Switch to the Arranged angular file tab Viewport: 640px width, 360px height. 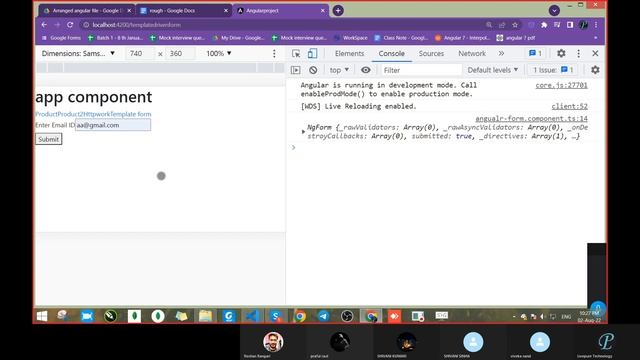86,11
